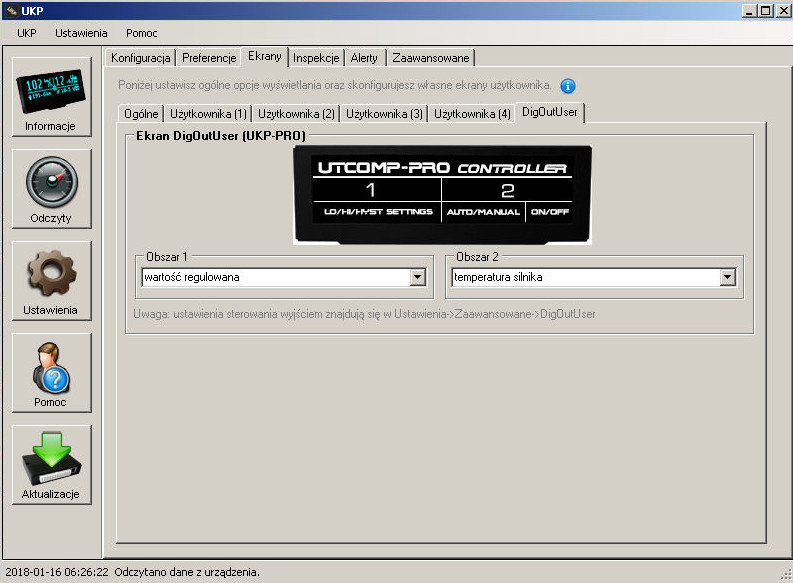
Task: Switch to the Inspekcje tab
Action: click(x=317, y=58)
